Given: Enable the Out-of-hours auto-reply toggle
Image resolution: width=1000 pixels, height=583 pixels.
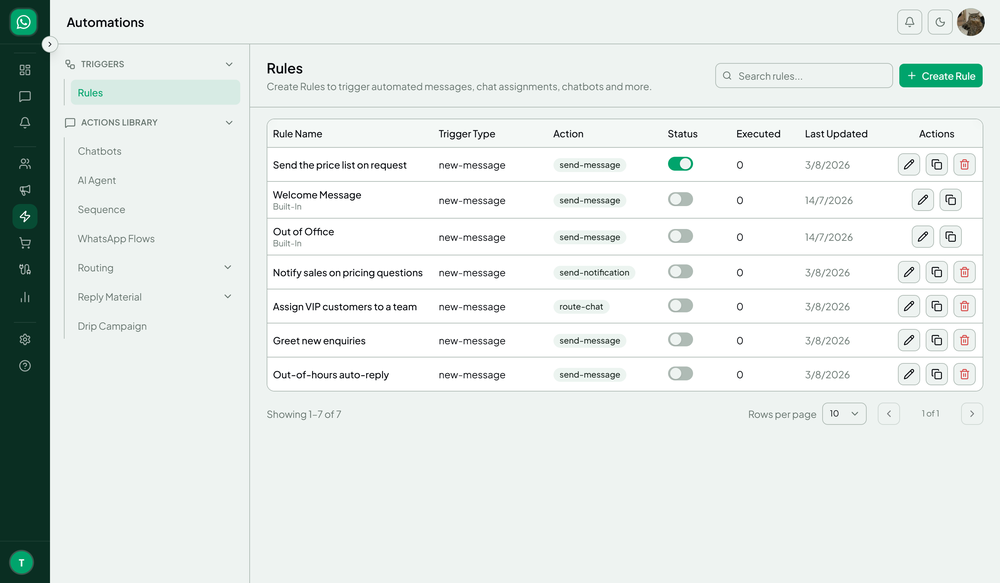Looking at the screenshot, I should pos(680,374).
